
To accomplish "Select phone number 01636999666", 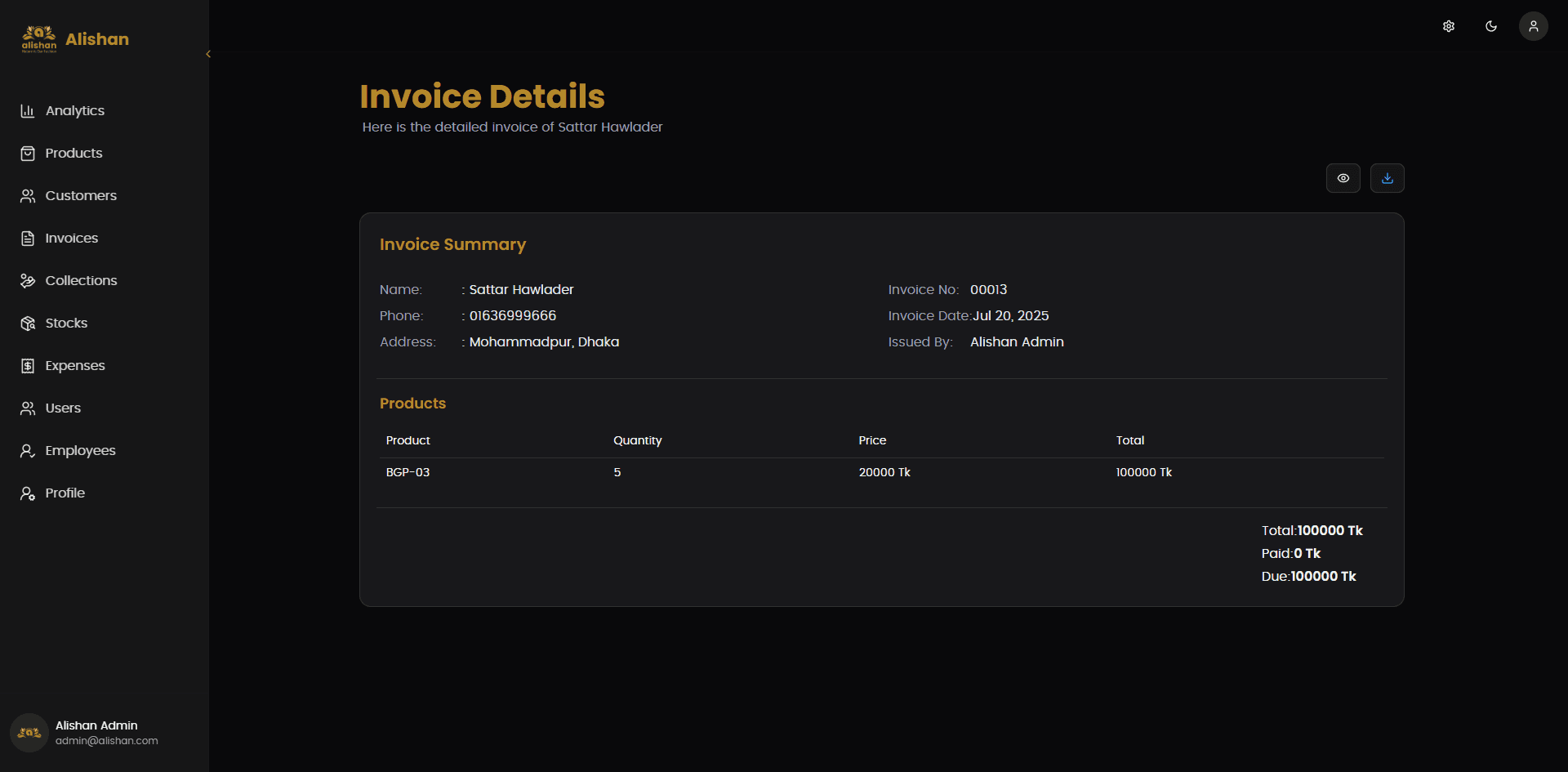I will (513, 316).
